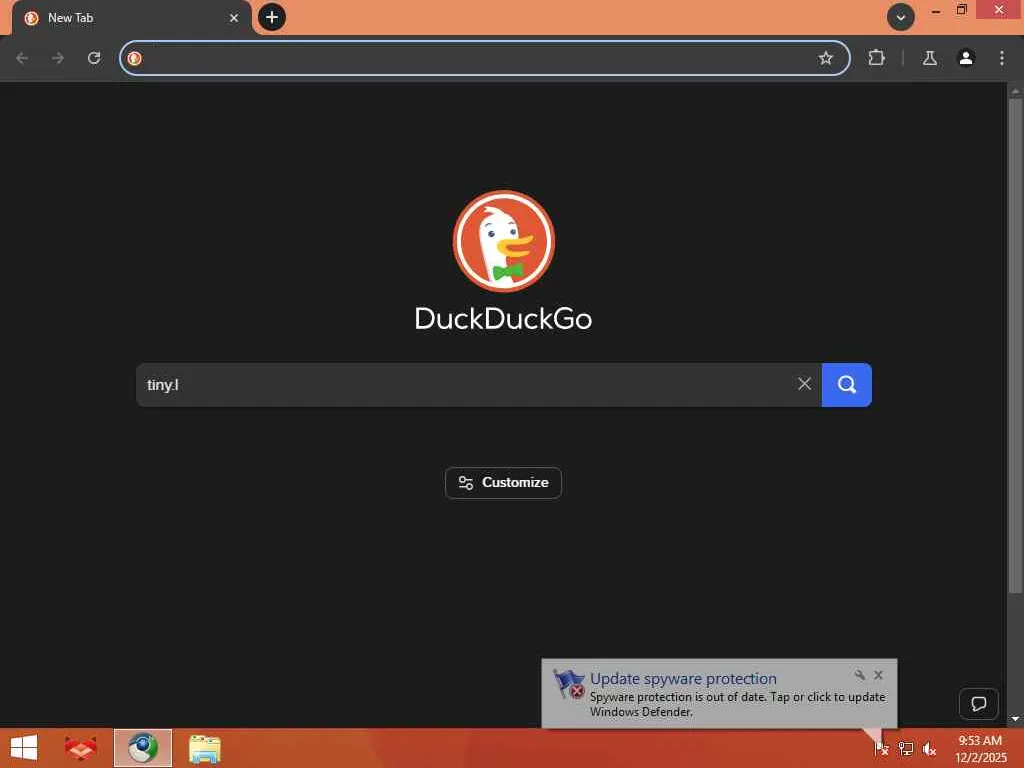
Task: Open the Windows Start button
Action: point(24,748)
